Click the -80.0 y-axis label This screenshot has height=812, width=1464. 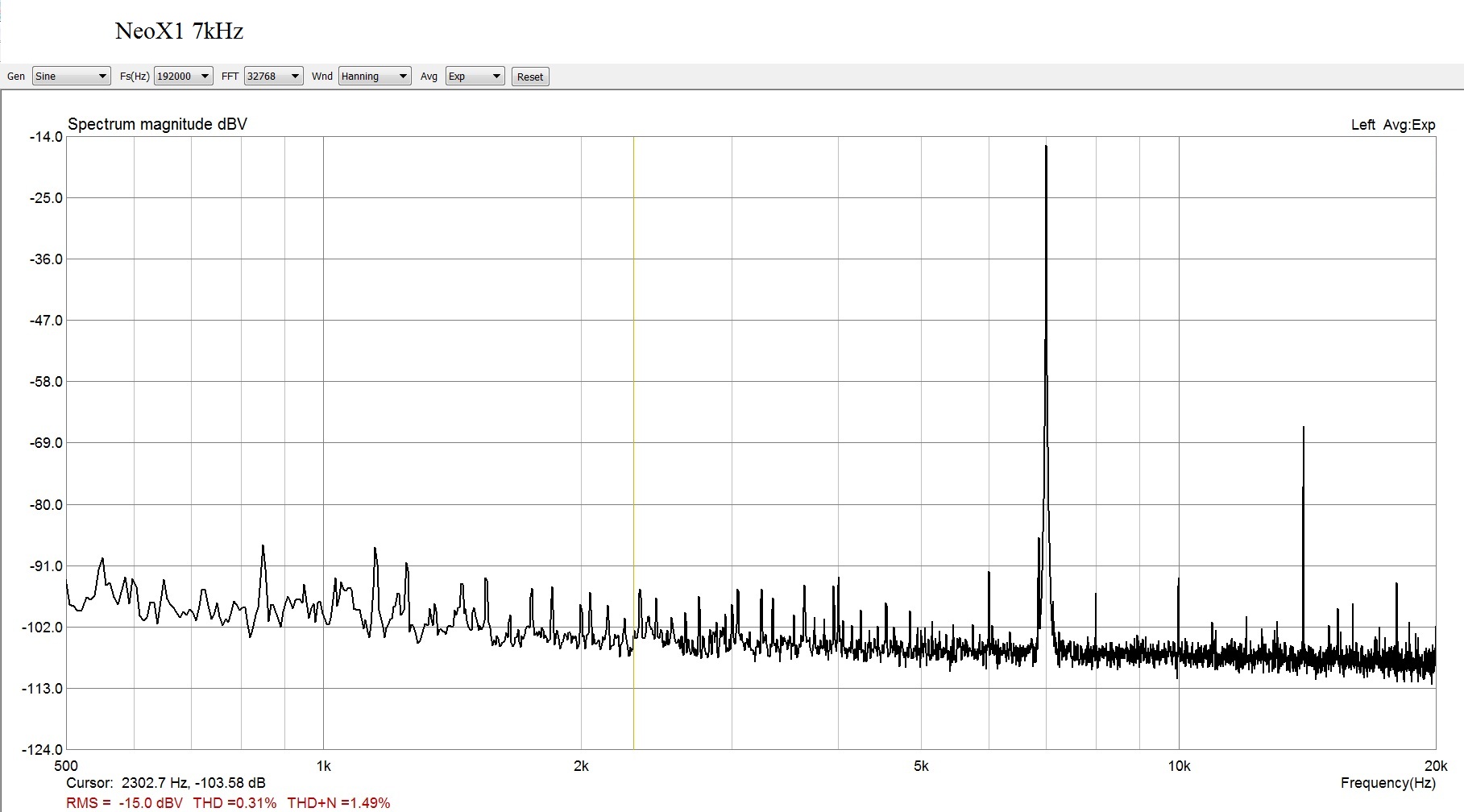click(46, 505)
